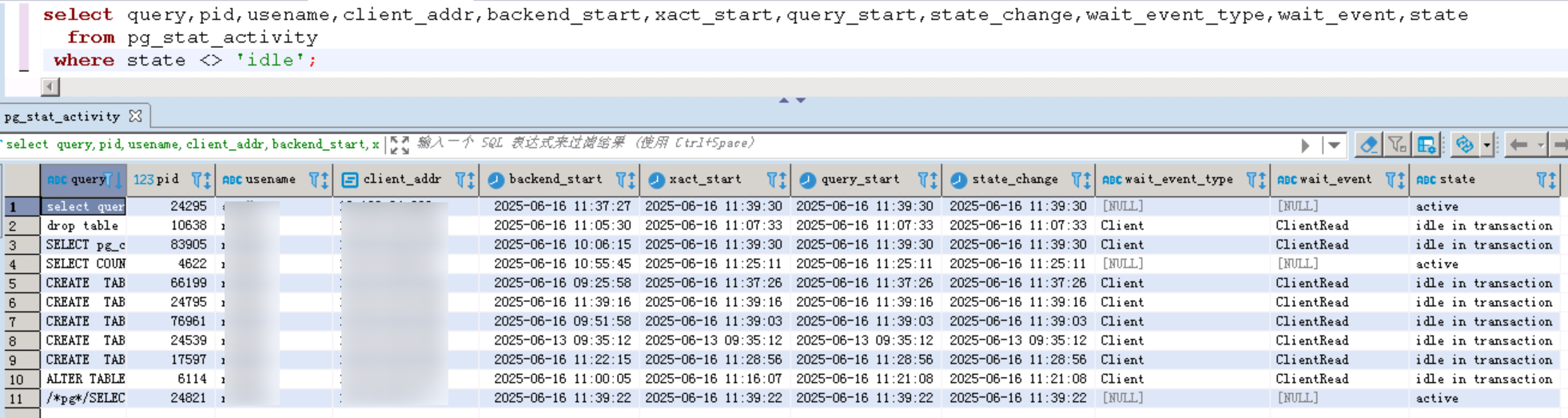Click the 'idle' string in the where clause
Viewport: 1568px width, 418px height.
tap(270, 60)
